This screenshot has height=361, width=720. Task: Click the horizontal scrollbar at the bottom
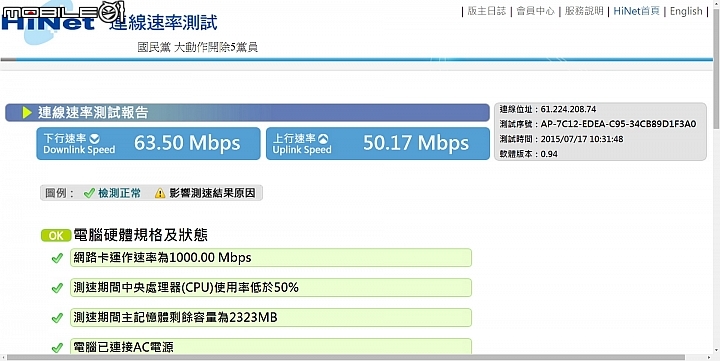point(345,357)
